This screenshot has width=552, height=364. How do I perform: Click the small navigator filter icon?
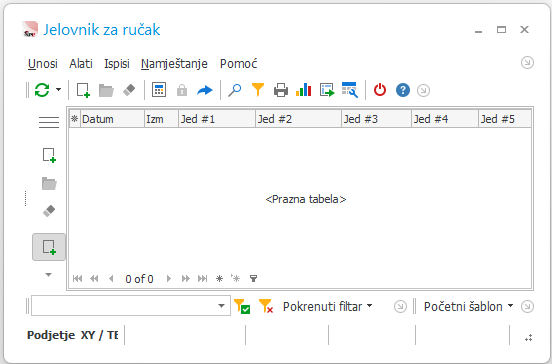click(253, 279)
